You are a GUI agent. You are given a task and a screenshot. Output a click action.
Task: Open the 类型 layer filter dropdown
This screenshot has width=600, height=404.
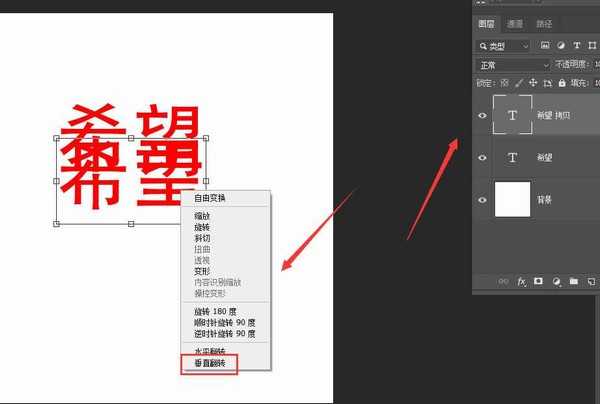tap(504, 45)
